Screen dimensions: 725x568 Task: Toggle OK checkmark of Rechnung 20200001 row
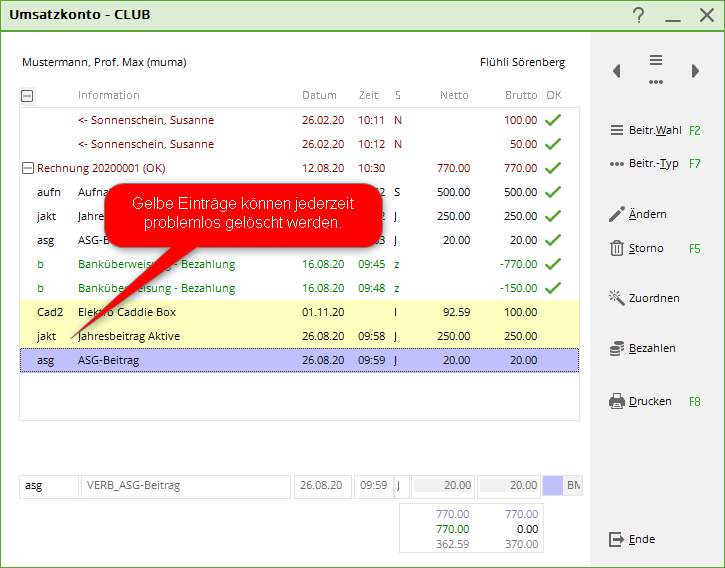coord(553,168)
